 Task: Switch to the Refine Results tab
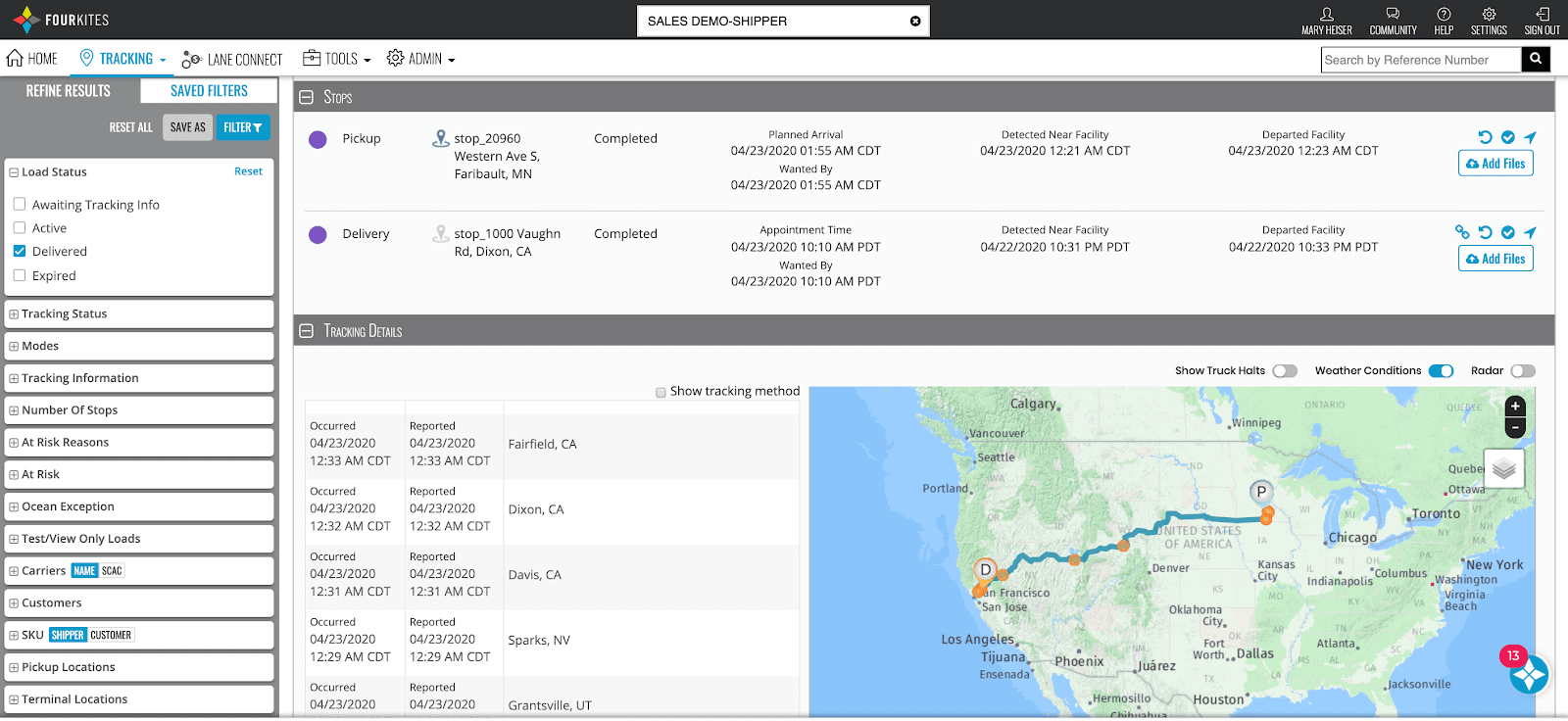(x=69, y=91)
